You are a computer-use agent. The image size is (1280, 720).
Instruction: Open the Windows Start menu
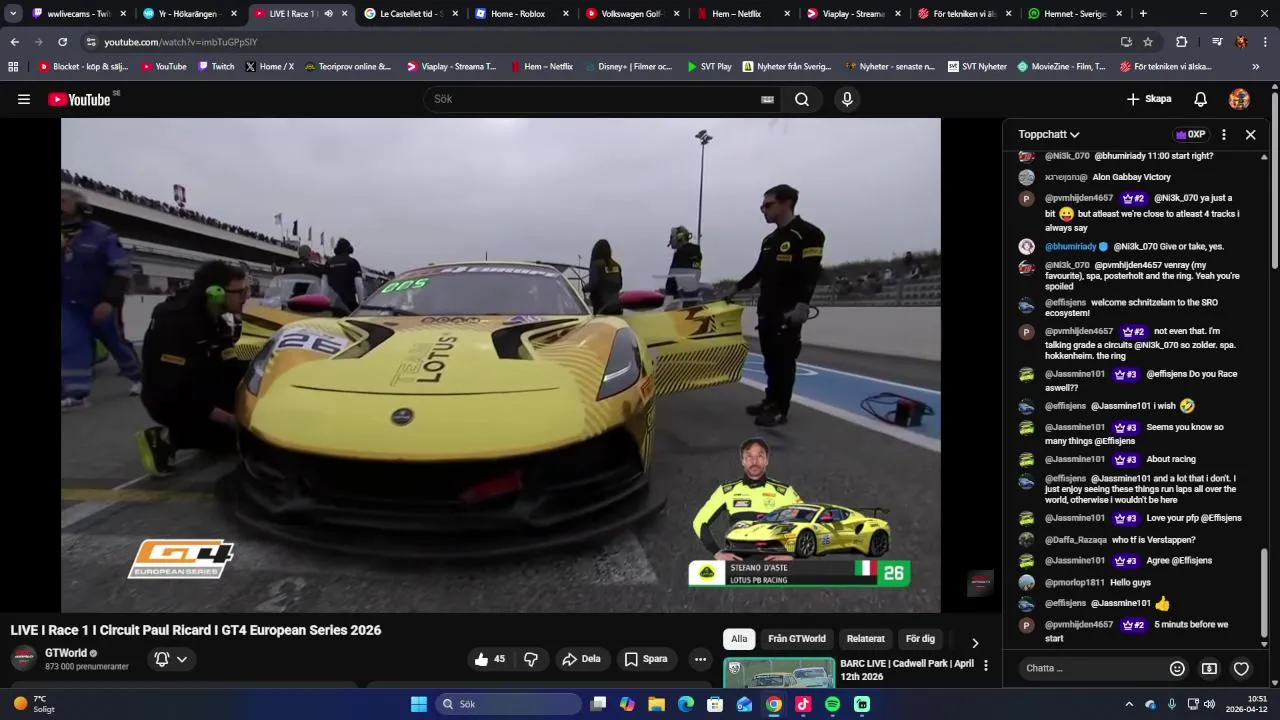419,704
